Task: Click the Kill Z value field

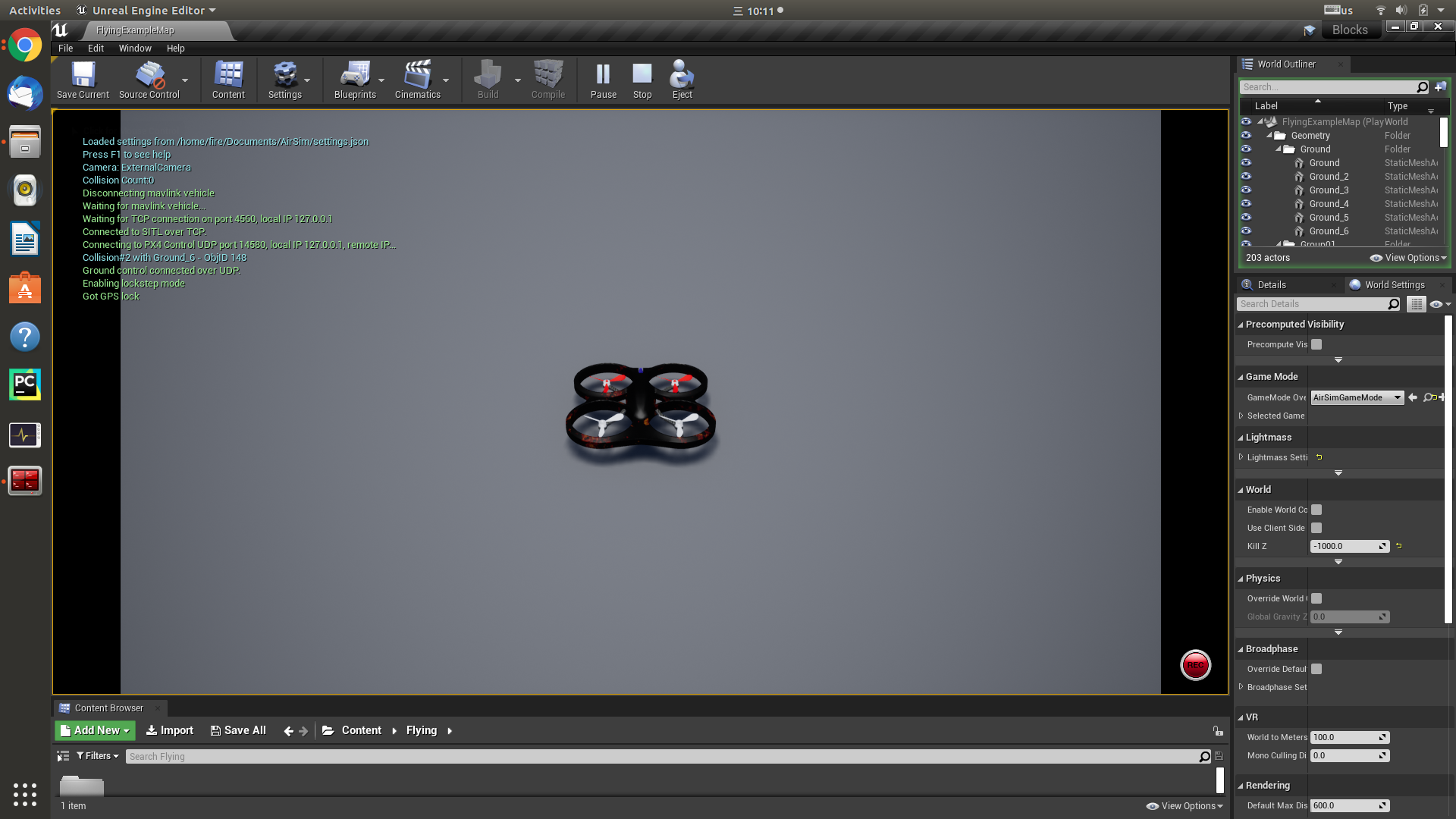Action: (1349, 546)
